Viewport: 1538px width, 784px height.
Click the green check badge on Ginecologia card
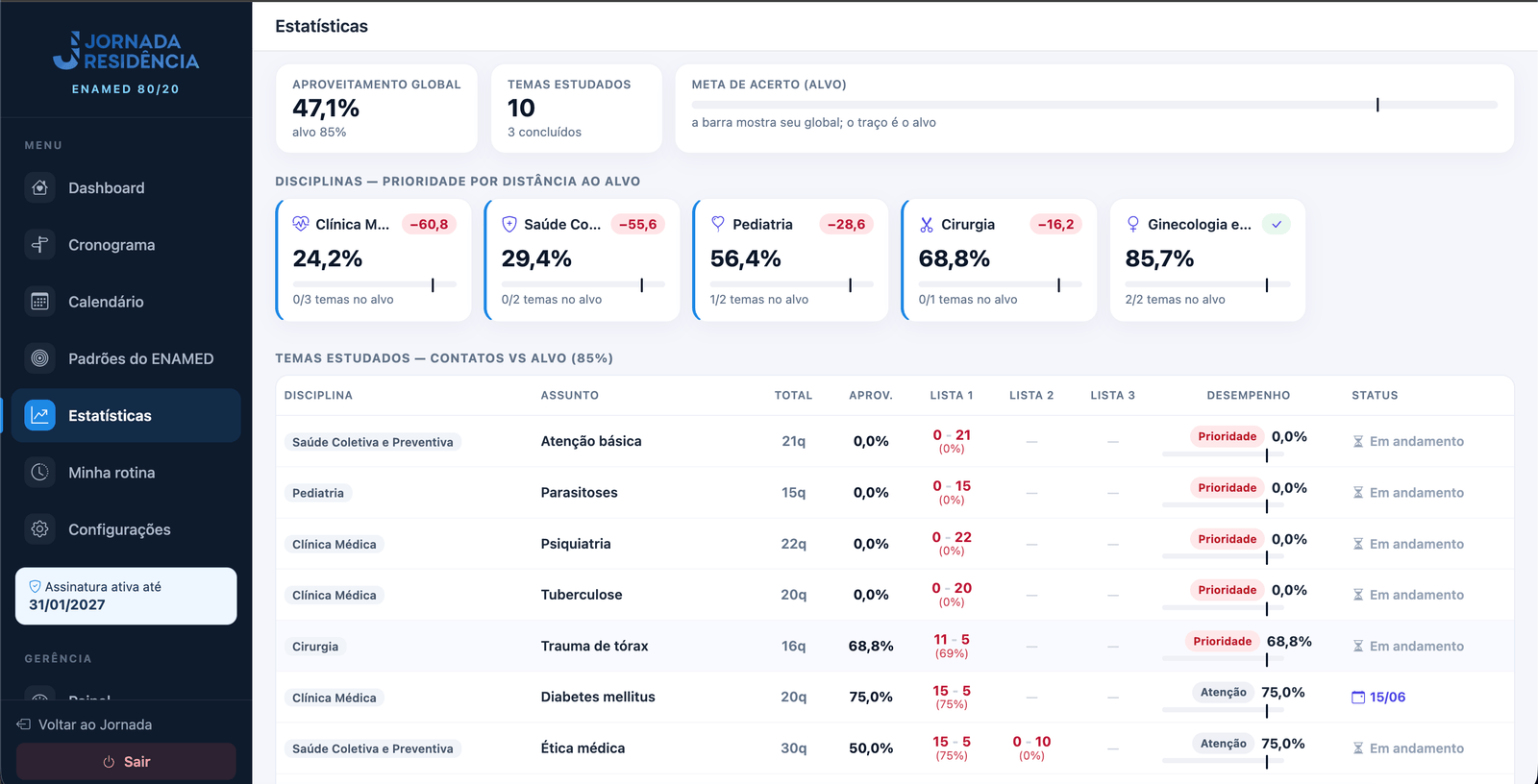1277,224
